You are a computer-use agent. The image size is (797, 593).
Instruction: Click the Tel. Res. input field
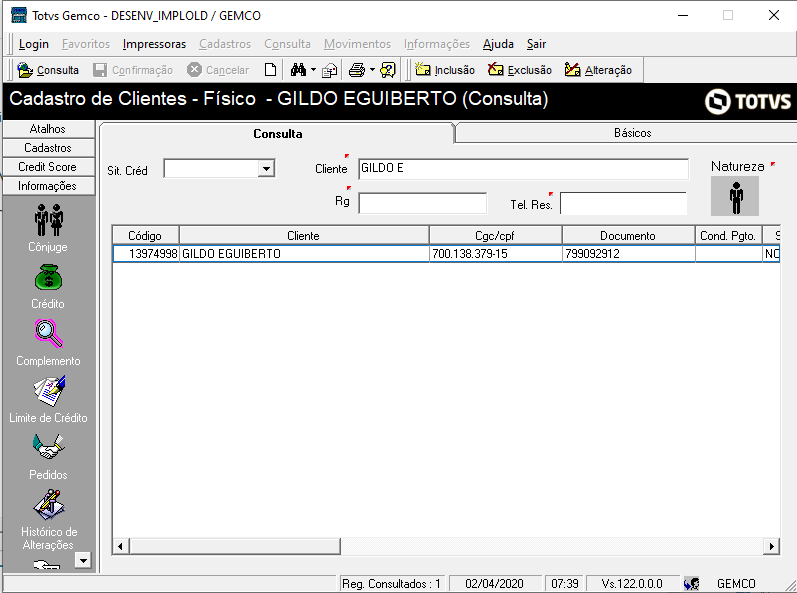click(x=623, y=203)
